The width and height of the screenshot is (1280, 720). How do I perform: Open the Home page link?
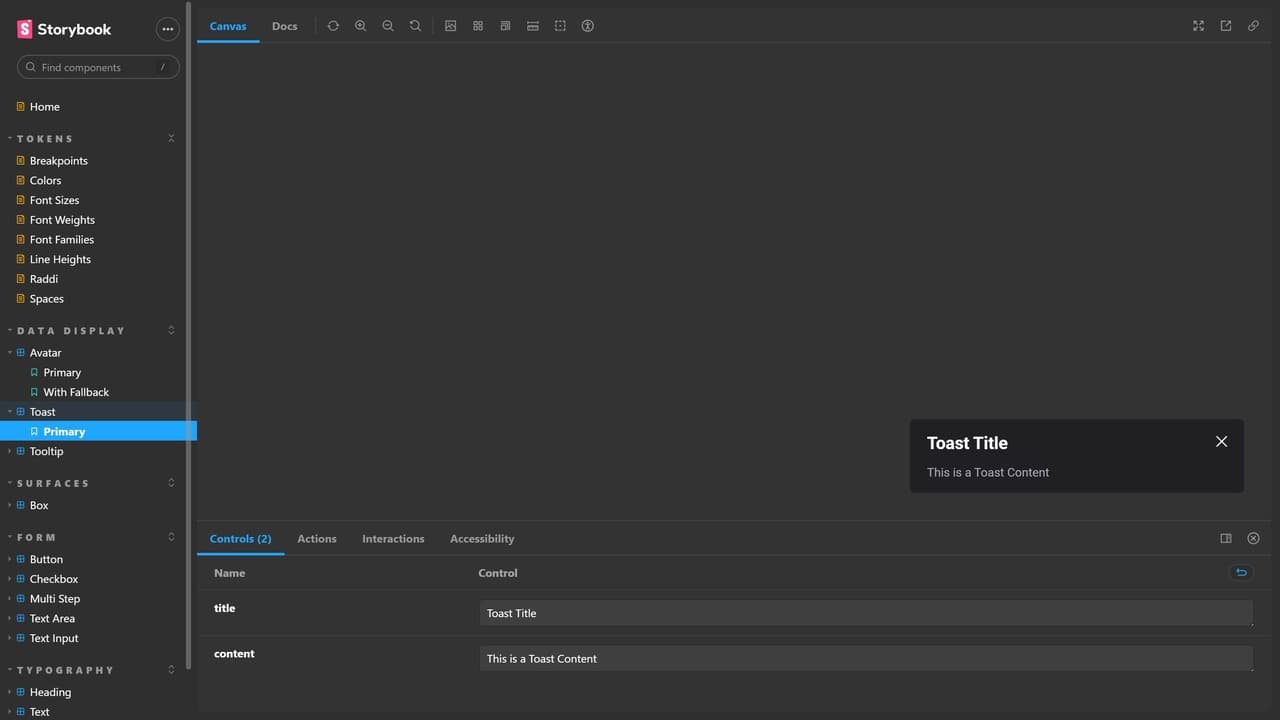tap(44, 107)
